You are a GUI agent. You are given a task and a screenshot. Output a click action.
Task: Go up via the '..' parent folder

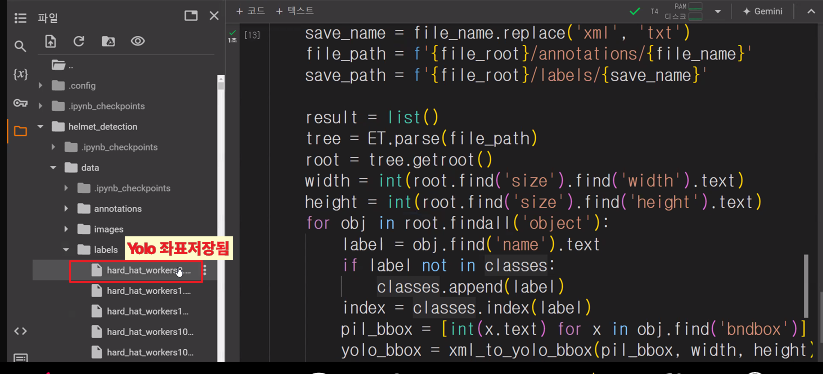click(x=62, y=66)
